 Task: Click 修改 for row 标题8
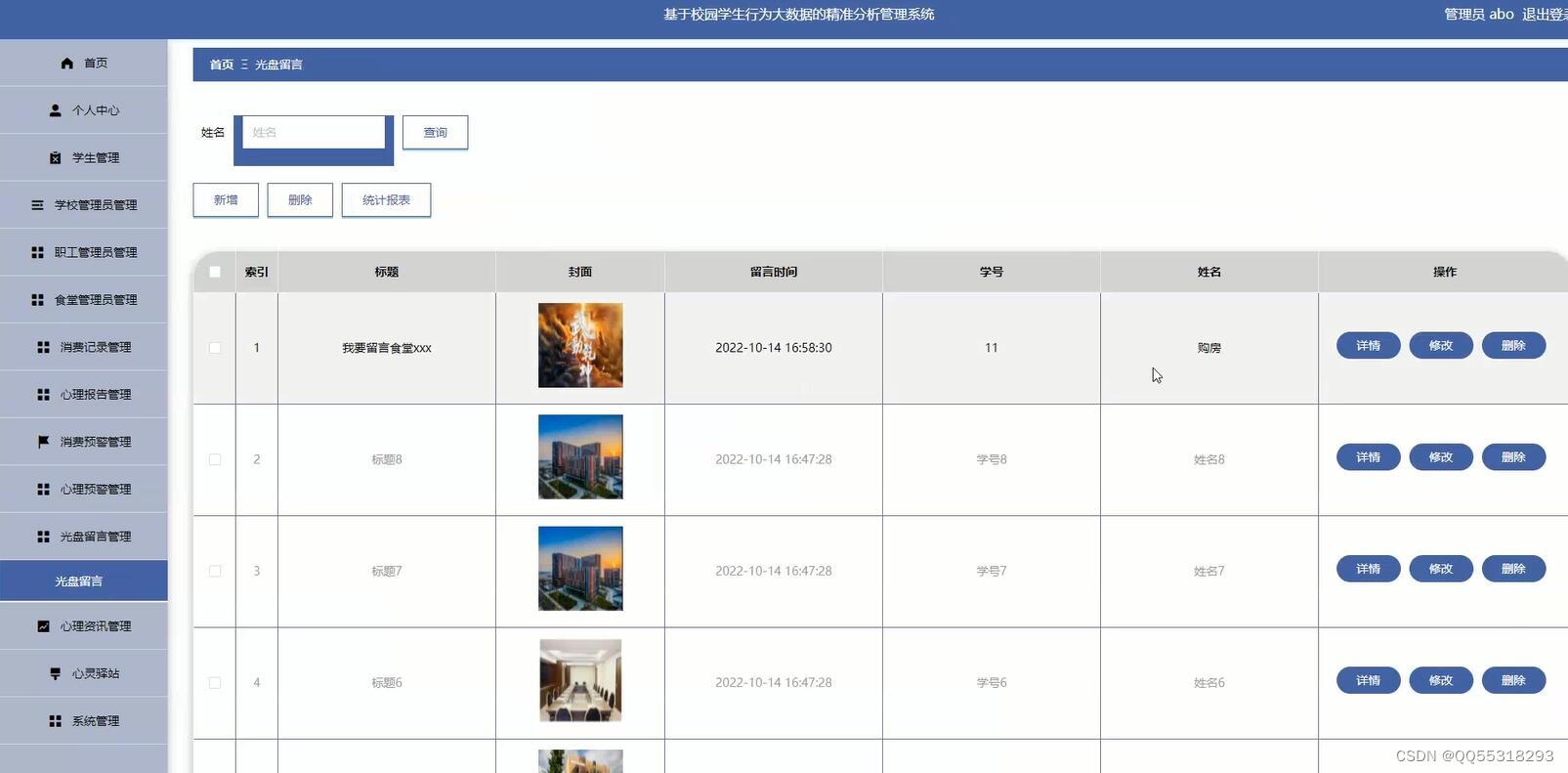[x=1441, y=457]
